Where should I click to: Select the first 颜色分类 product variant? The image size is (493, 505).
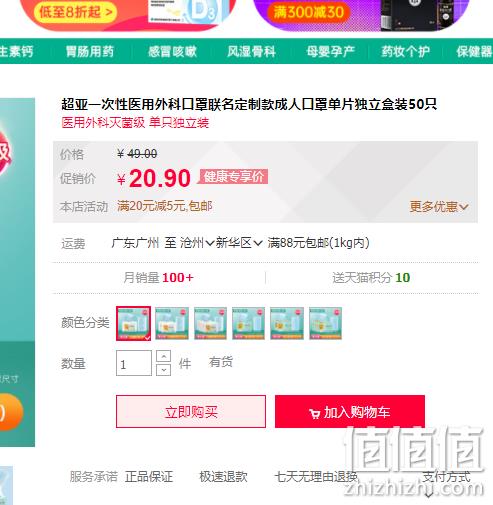133,323
